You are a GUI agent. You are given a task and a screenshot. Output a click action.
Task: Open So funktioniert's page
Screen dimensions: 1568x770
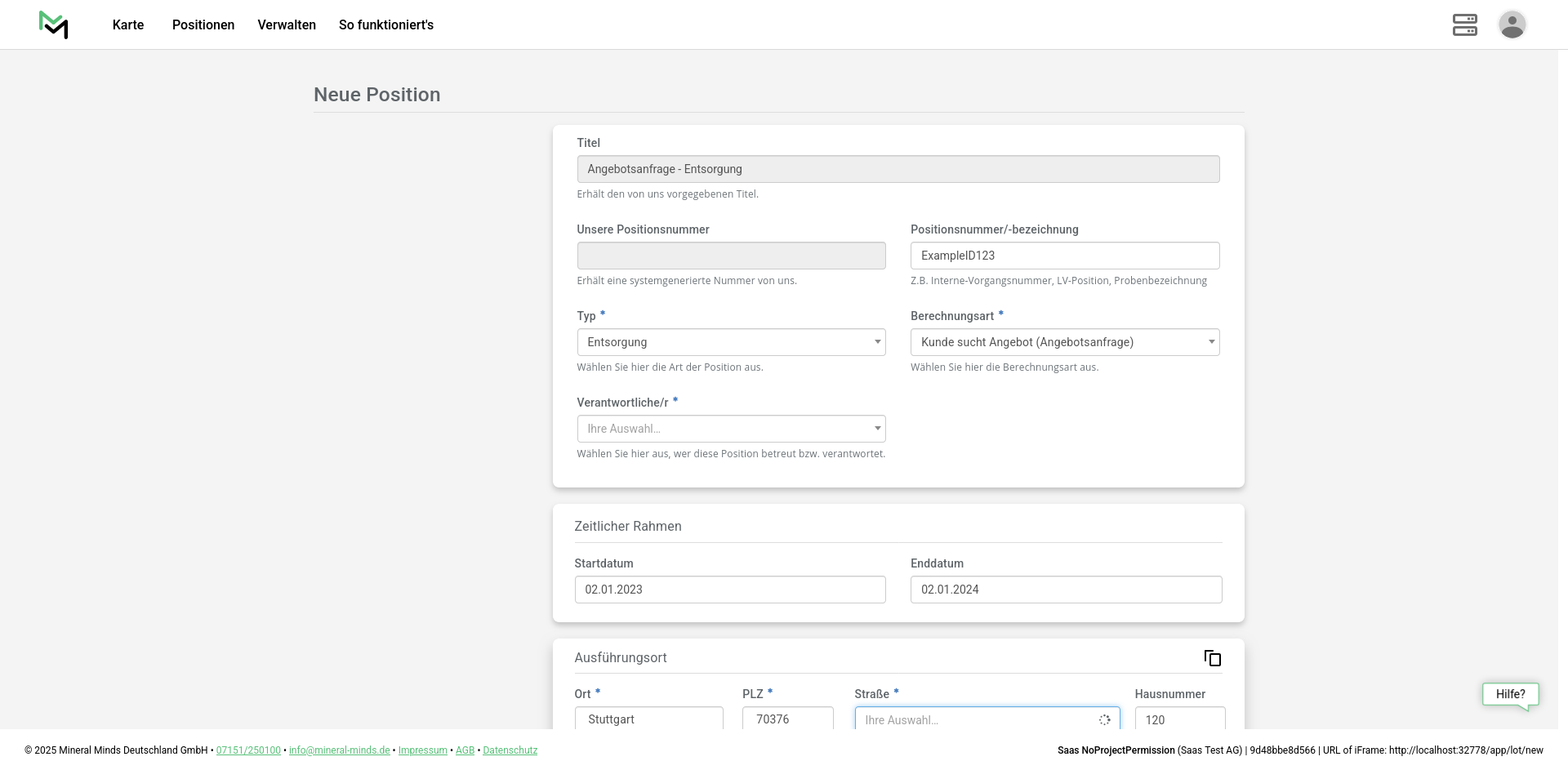click(386, 24)
